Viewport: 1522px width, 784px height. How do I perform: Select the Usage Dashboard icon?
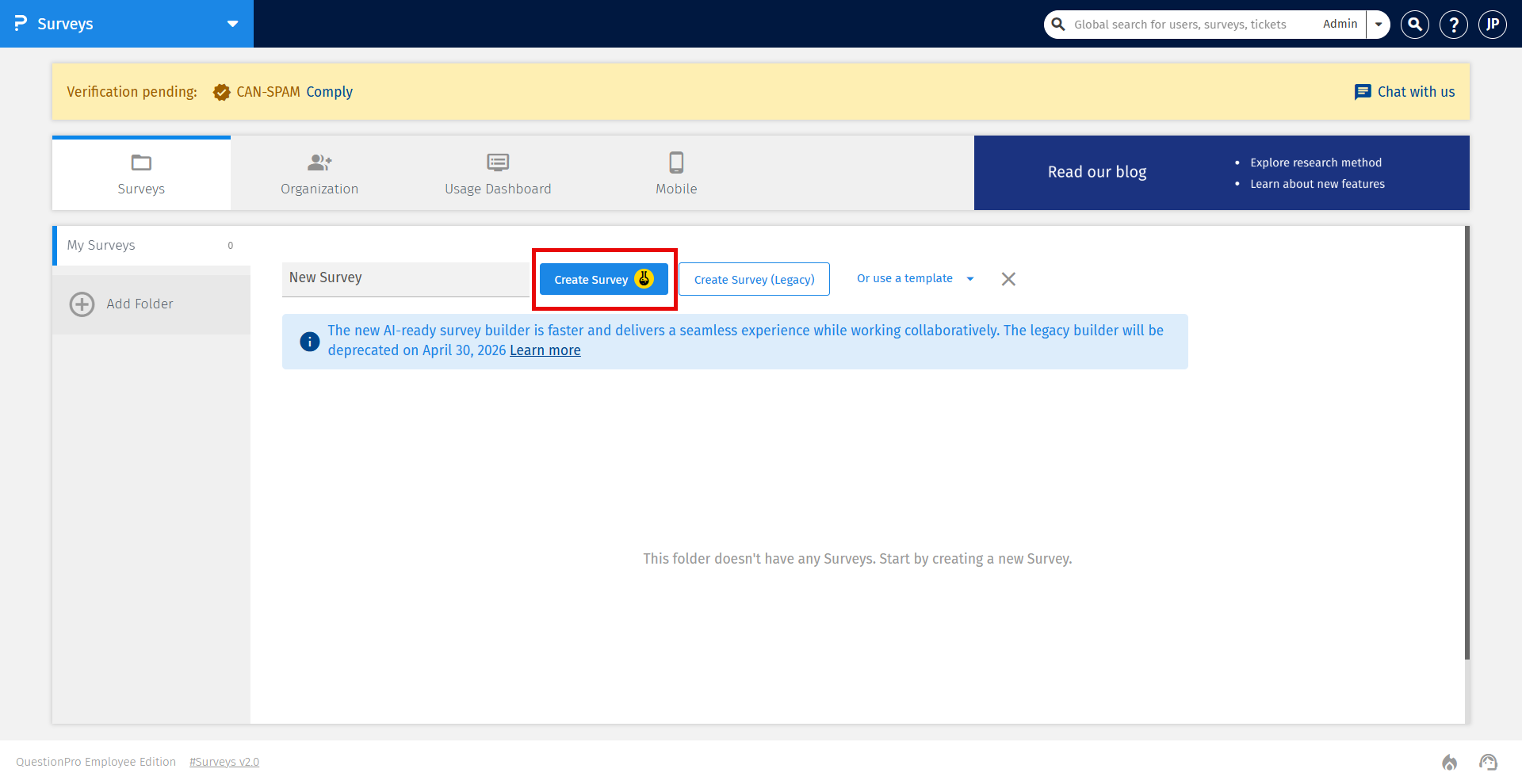[x=498, y=163]
